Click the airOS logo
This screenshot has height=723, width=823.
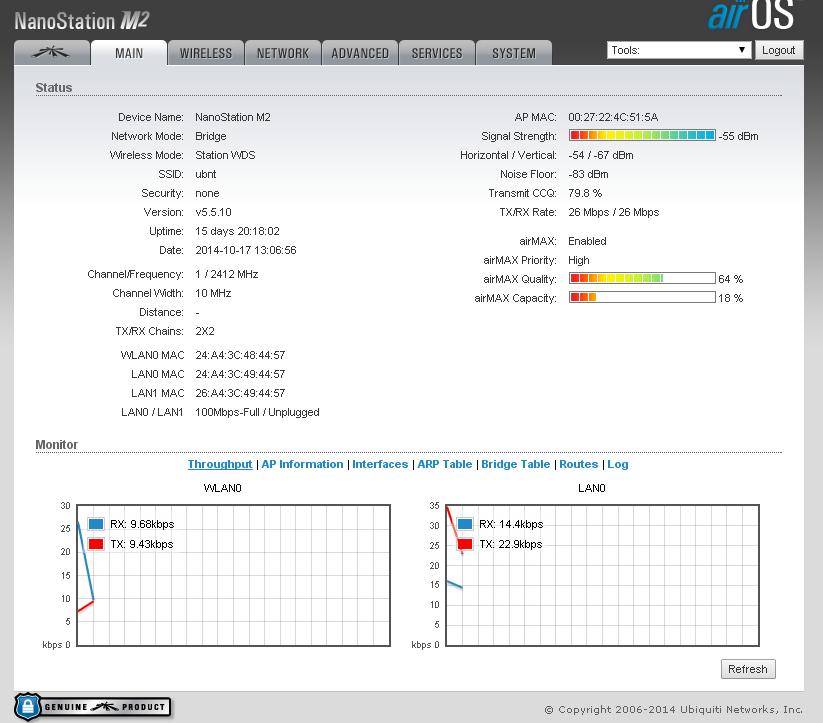point(751,15)
